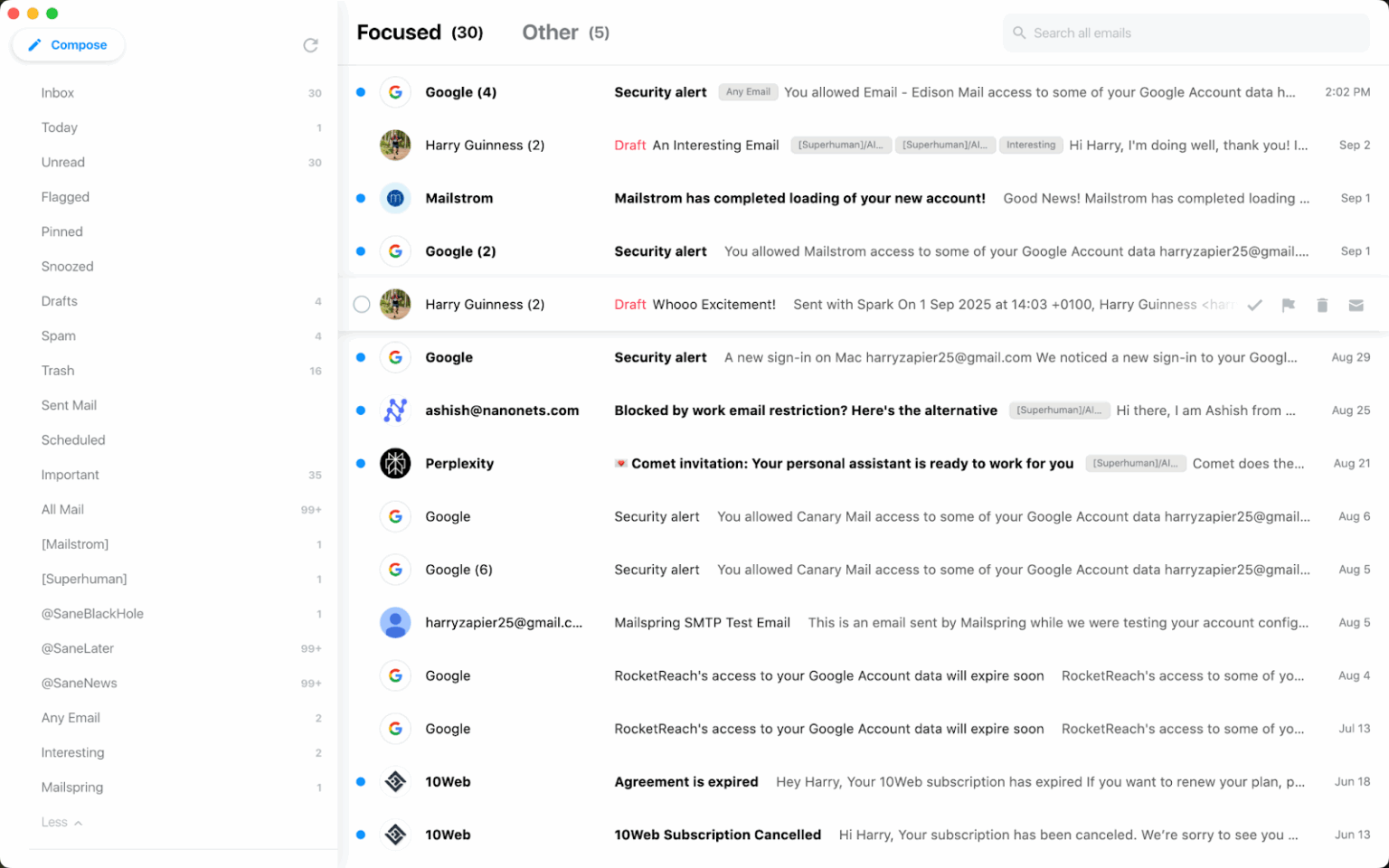Viewport: 1389px width, 868px height.
Task: Flag the "Whooo Excitement!" draft email
Action: pyautogui.click(x=1288, y=305)
